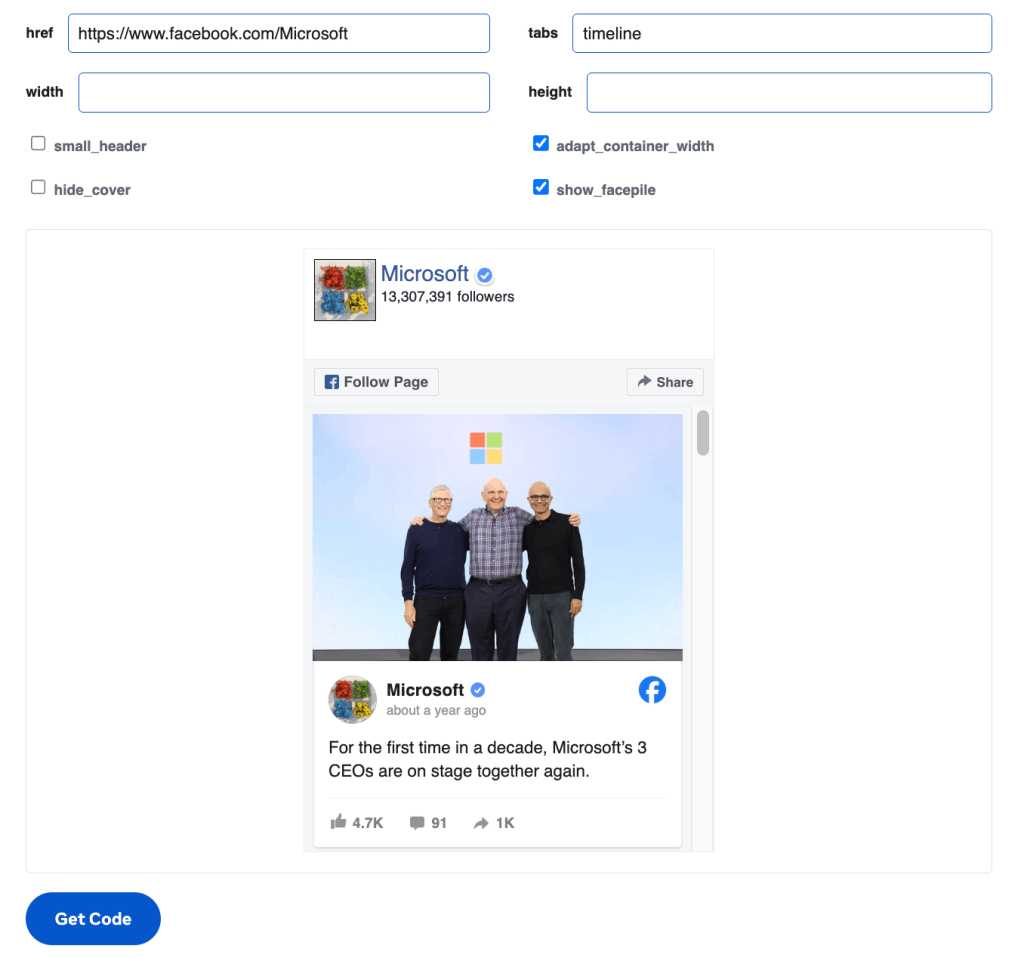Click the post text 'For the first time in a decade'
The width and height of the screenshot is (1024, 958).
(436, 747)
